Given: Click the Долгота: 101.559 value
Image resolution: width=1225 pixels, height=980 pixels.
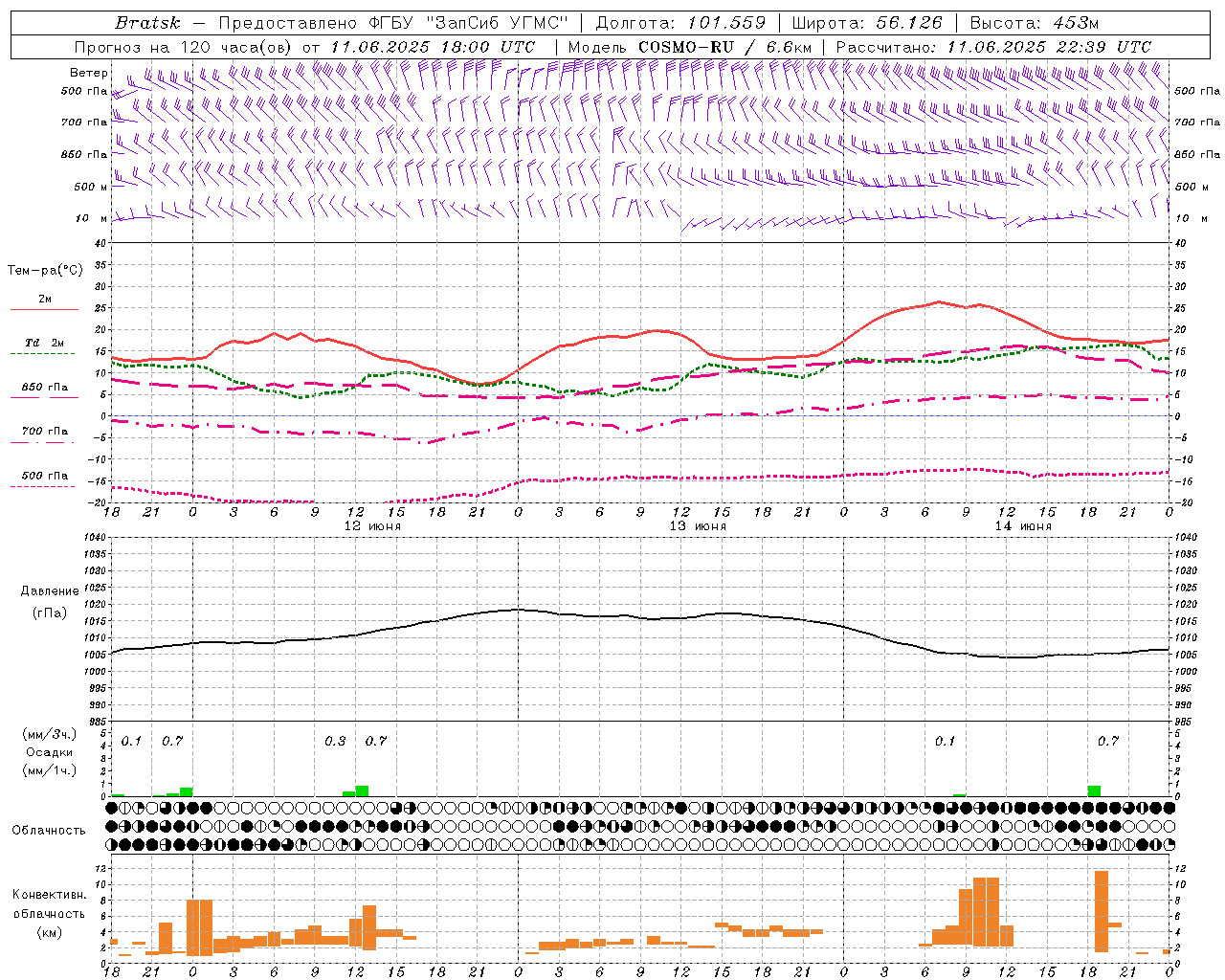Looking at the screenshot, I should (680, 23).
